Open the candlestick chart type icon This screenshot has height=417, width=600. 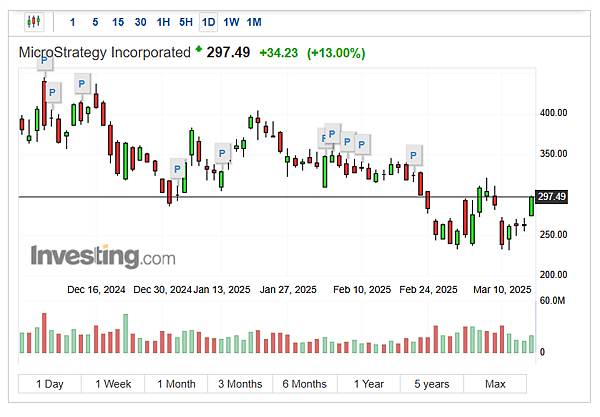pos(34,22)
